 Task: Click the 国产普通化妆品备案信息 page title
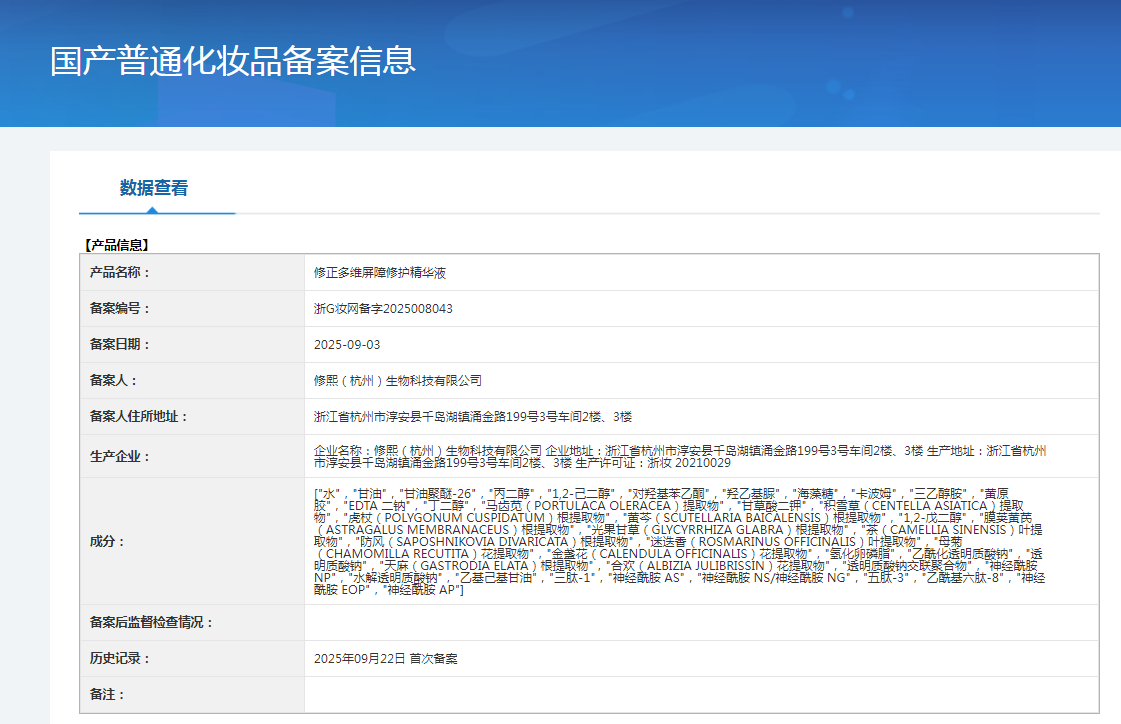click(x=233, y=61)
